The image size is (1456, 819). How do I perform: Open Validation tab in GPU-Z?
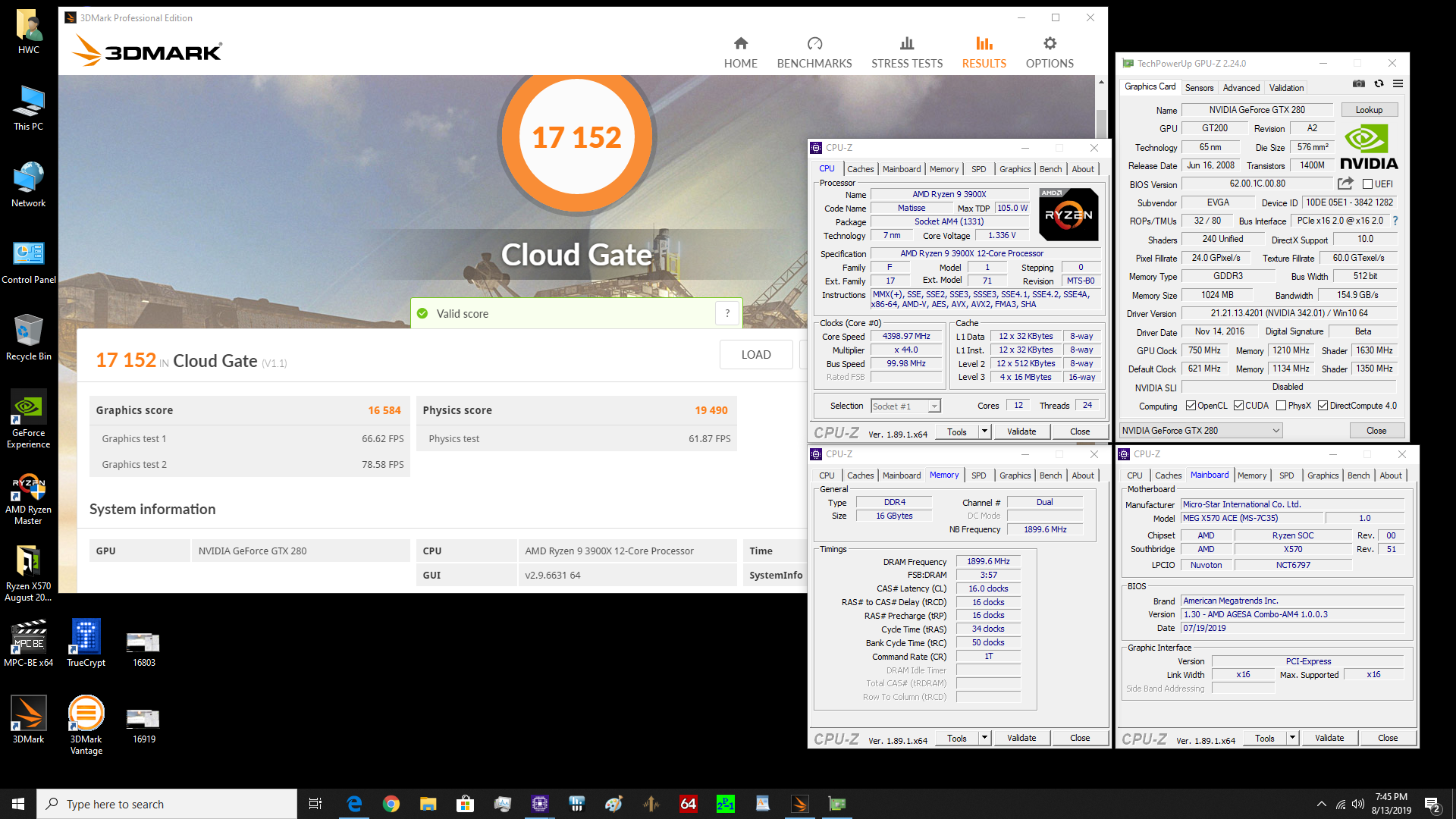(x=1286, y=88)
